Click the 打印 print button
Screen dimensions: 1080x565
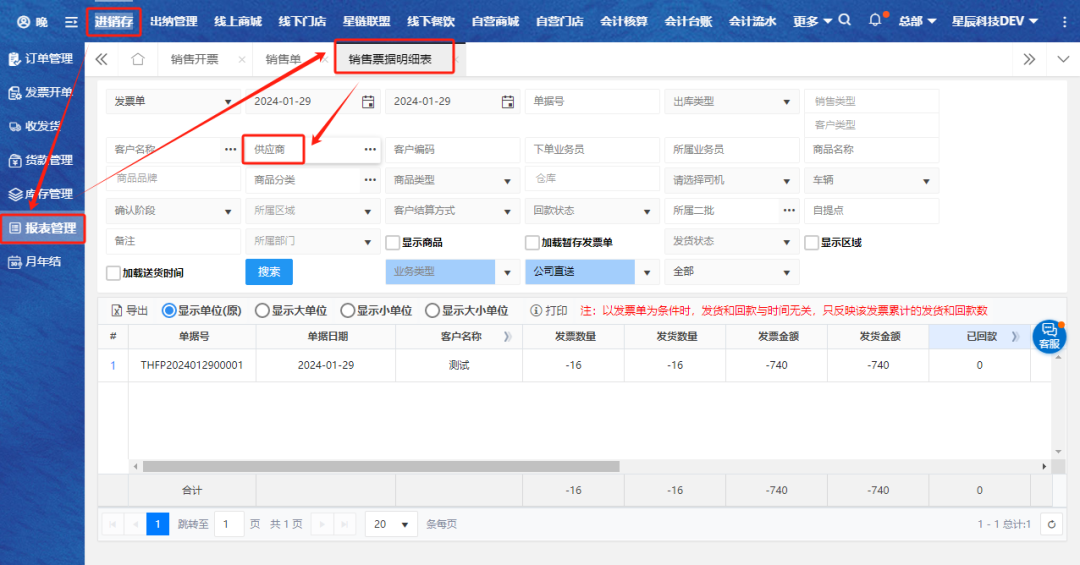point(548,311)
